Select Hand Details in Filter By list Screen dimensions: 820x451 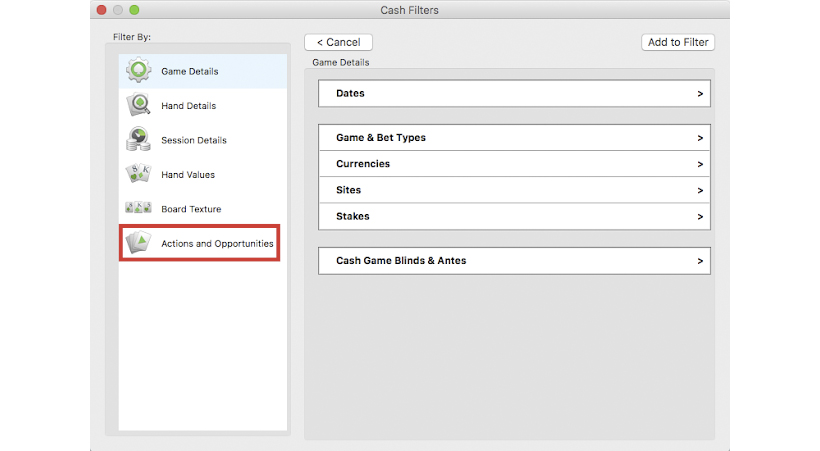coord(188,106)
